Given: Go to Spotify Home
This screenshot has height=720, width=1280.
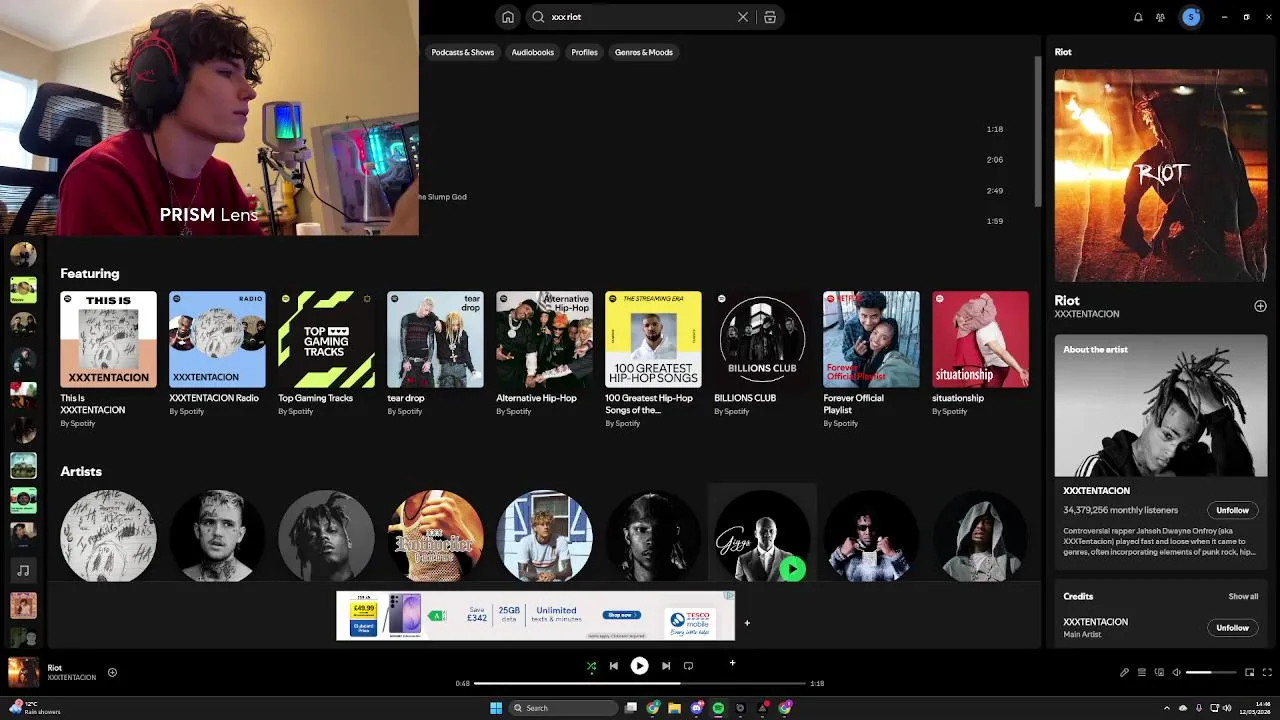Looking at the screenshot, I should (508, 17).
